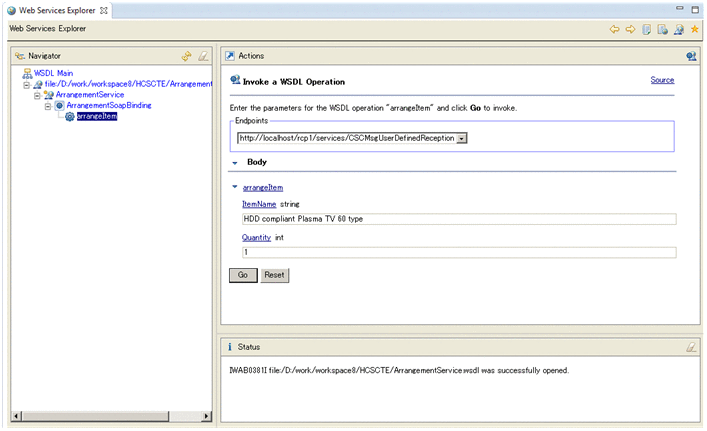Click the Quantity int input field
The width and height of the screenshot is (707, 431).
(x=458, y=252)
